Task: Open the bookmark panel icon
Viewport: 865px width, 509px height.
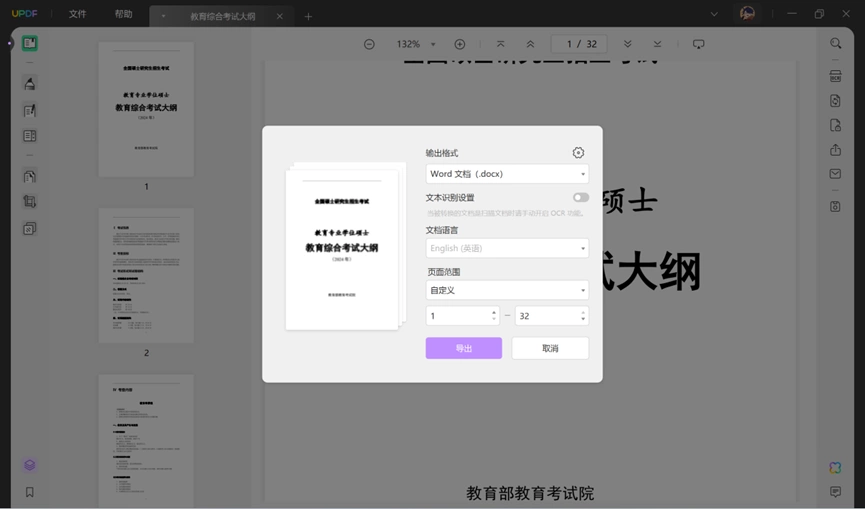Action: pos(30,491)
